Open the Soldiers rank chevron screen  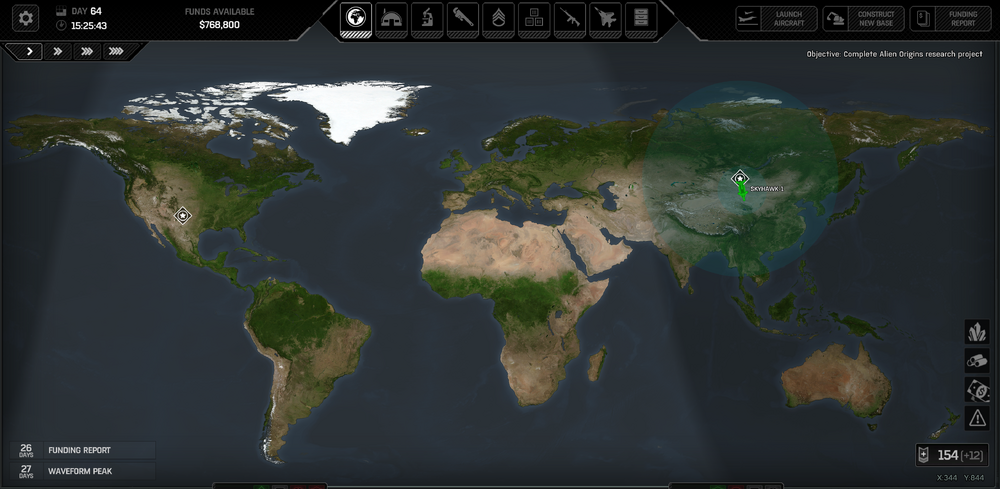499,17
